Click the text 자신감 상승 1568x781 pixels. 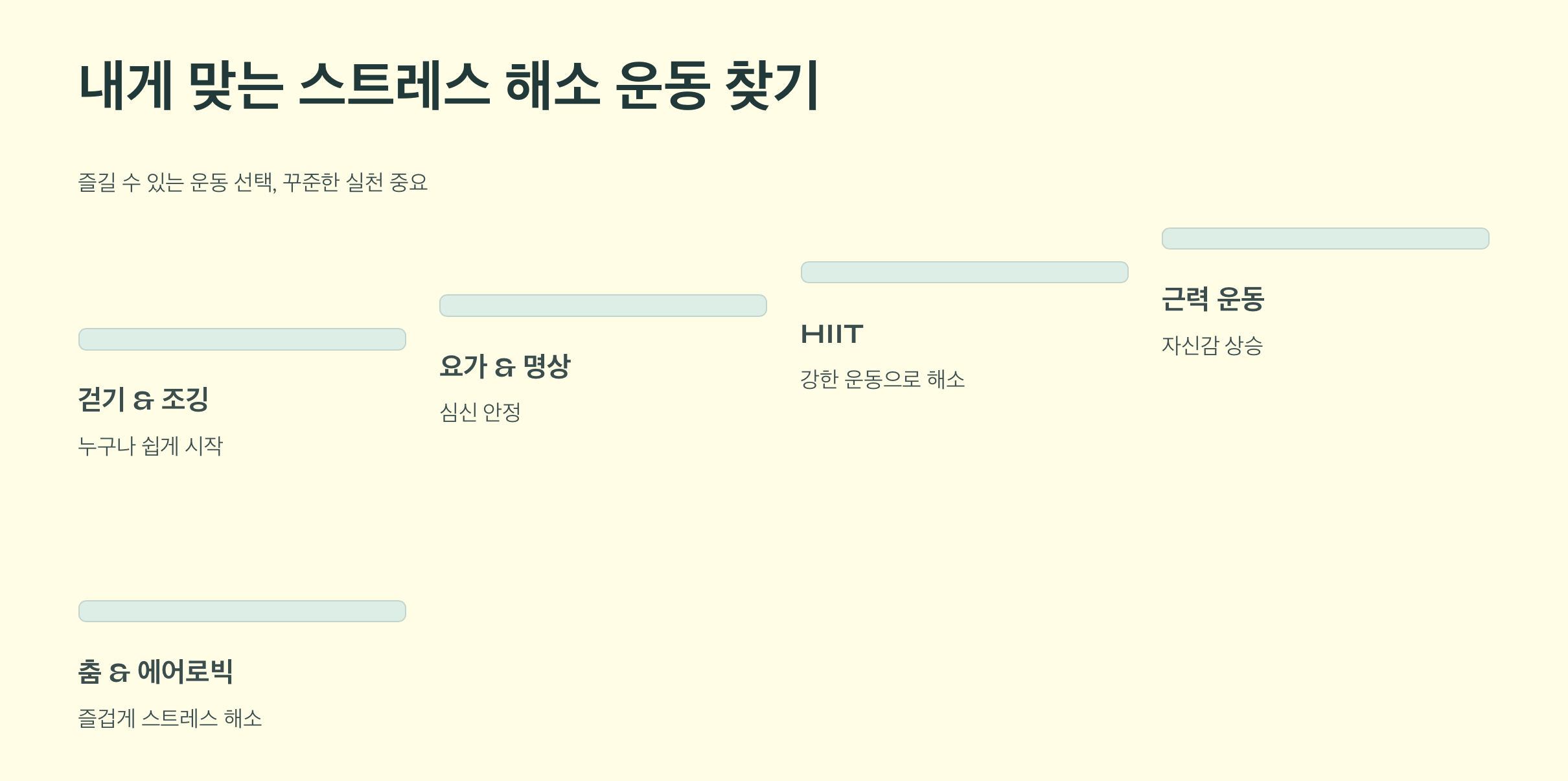pos(1212,345)
